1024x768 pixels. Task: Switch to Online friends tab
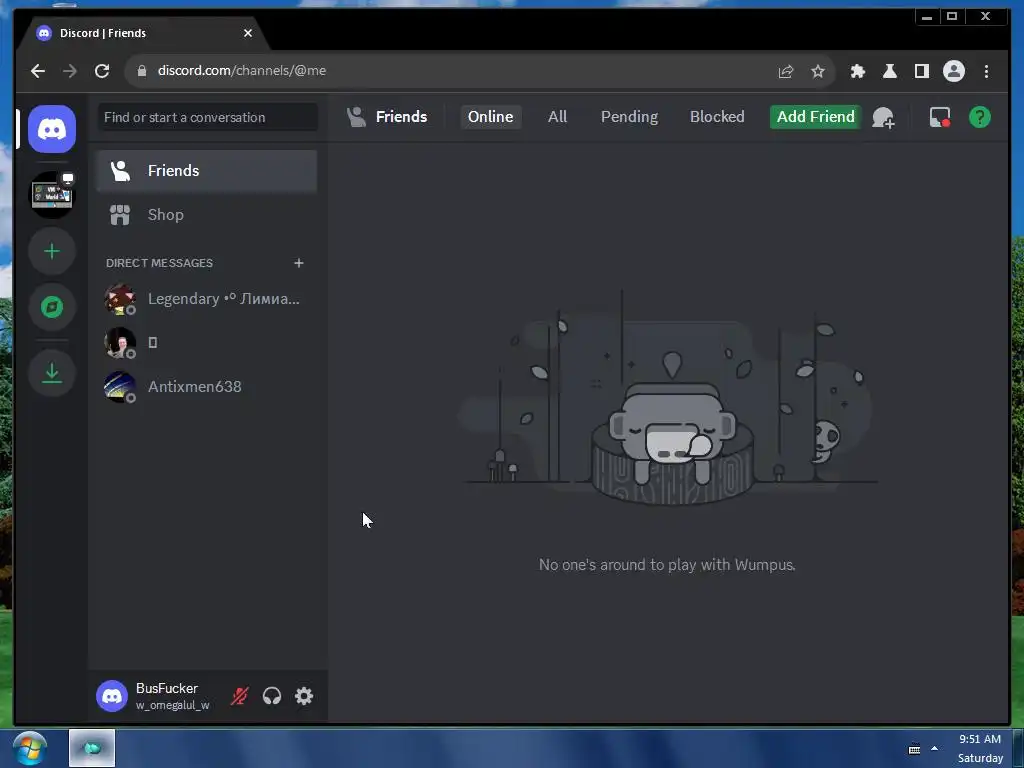pyautogui.click(x=490, y=117)
